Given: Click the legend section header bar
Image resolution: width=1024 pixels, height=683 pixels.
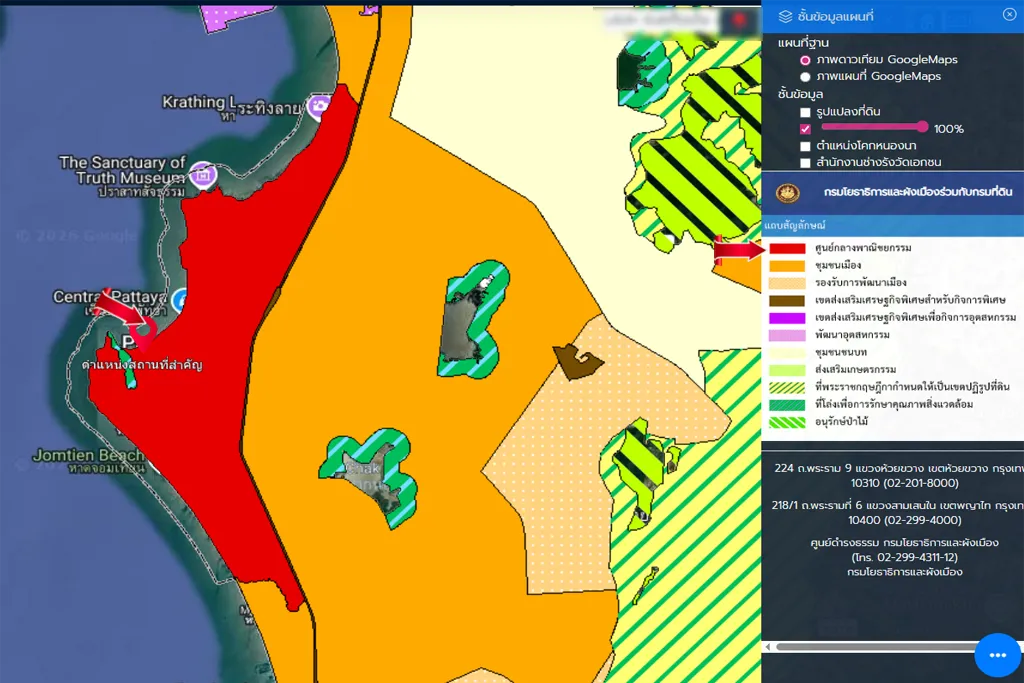Looking at the screenshot, I should (x=892, y=227).
